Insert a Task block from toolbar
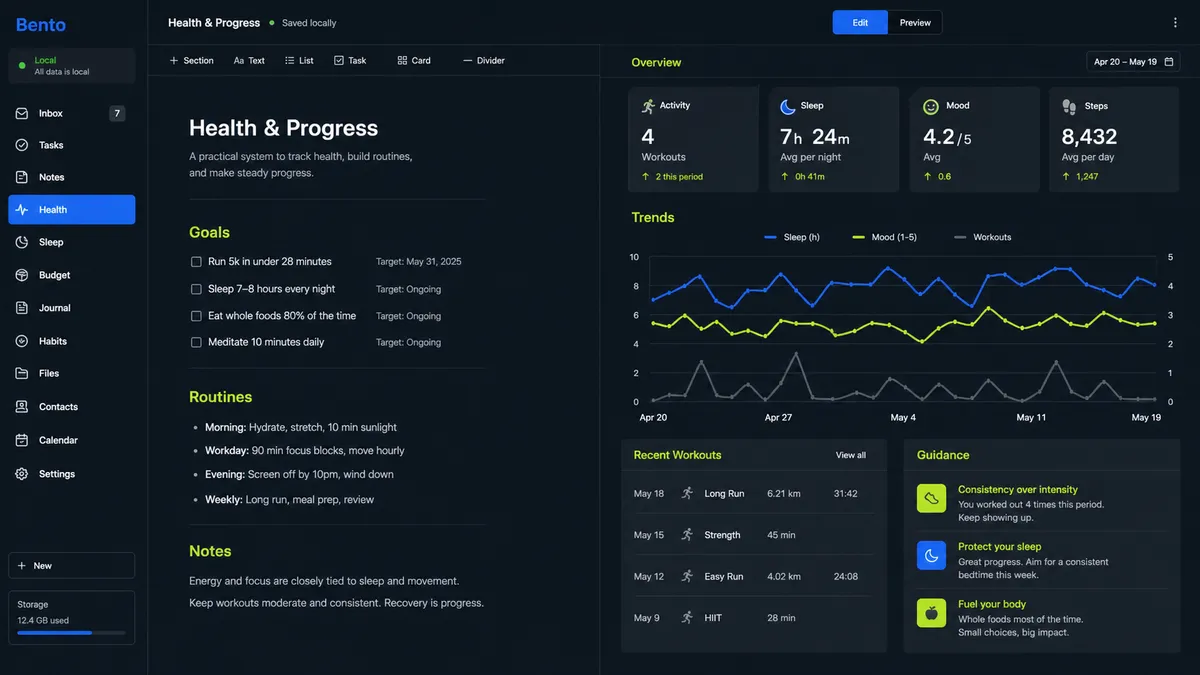Screen dimensions: 1200x675 click(x=350, y=61)
